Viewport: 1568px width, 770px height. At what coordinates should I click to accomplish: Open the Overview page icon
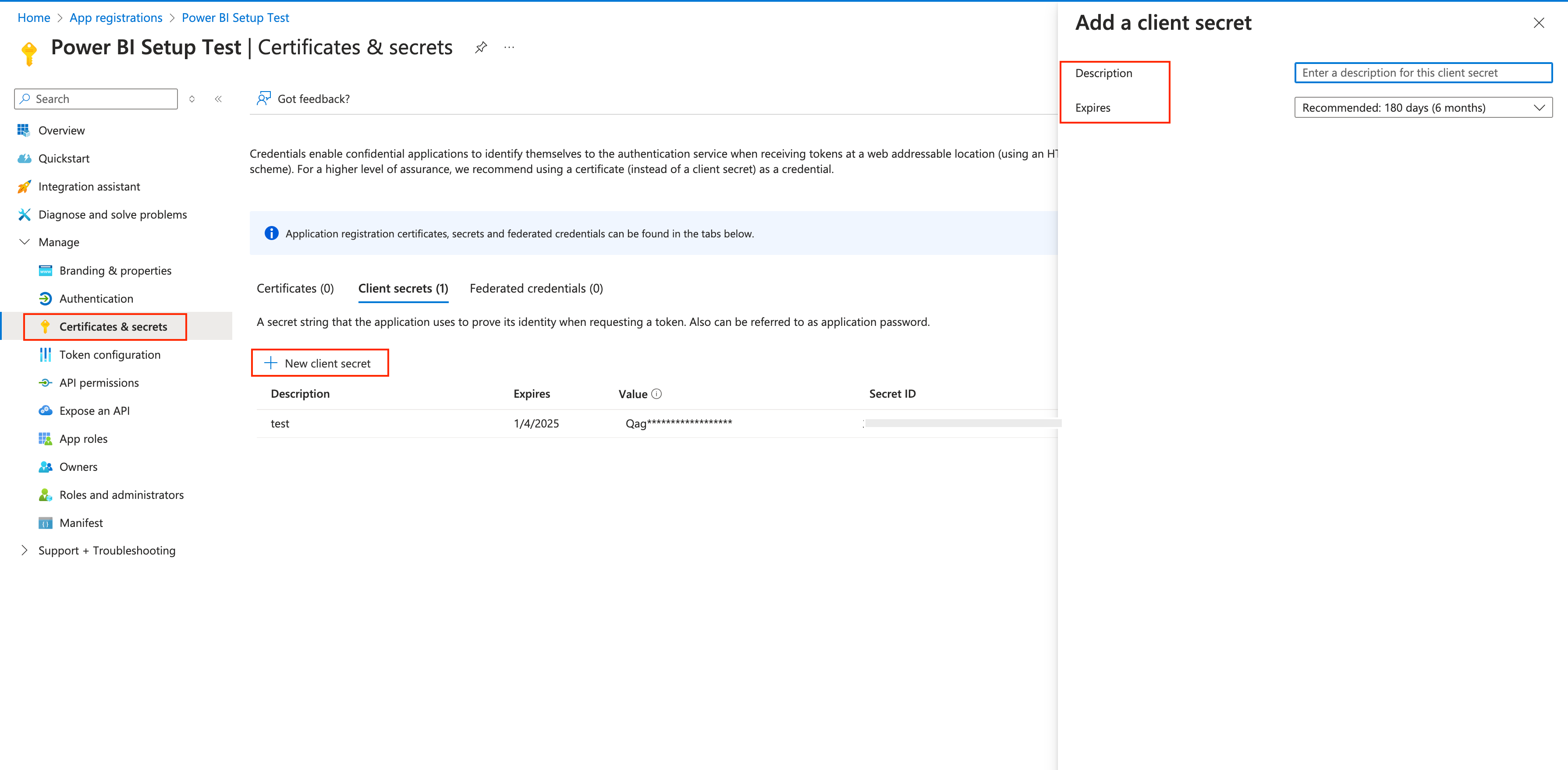(24, 130)
